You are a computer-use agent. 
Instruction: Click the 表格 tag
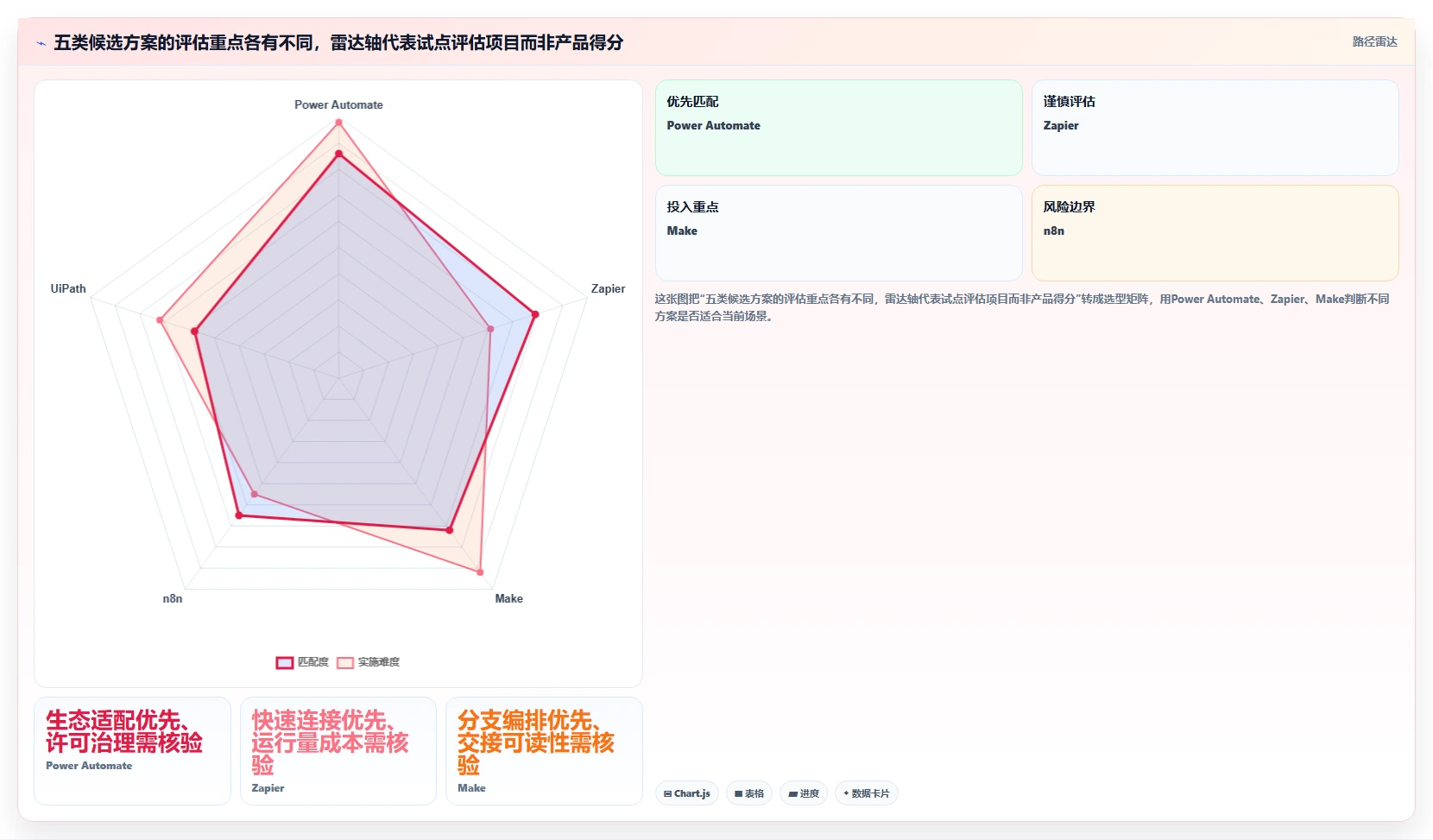(749, 793)
